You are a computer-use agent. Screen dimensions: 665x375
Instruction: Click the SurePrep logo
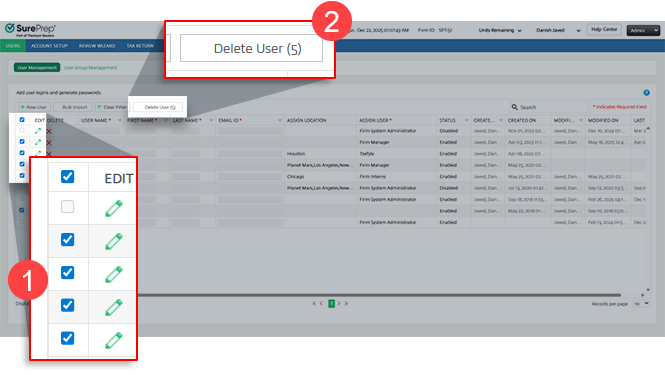pos(30,30)
